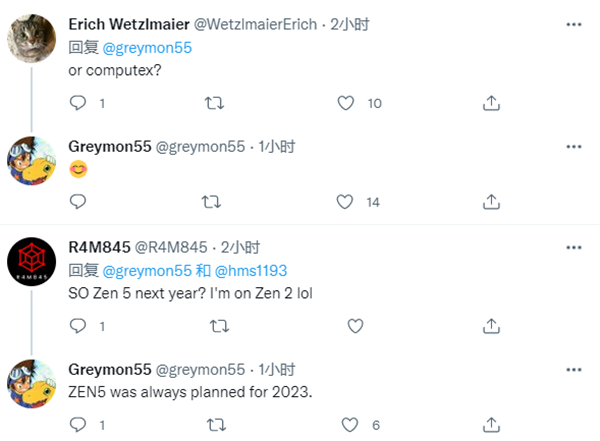Retweet Erich Wetzlmaier's "or computex?" tweet
This screenshot has height=441, width=600.
213,102
